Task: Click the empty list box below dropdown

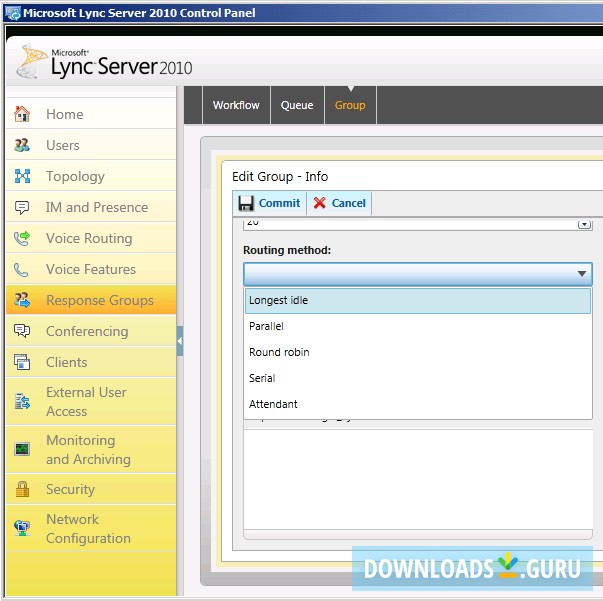Action: coord(418,480)
